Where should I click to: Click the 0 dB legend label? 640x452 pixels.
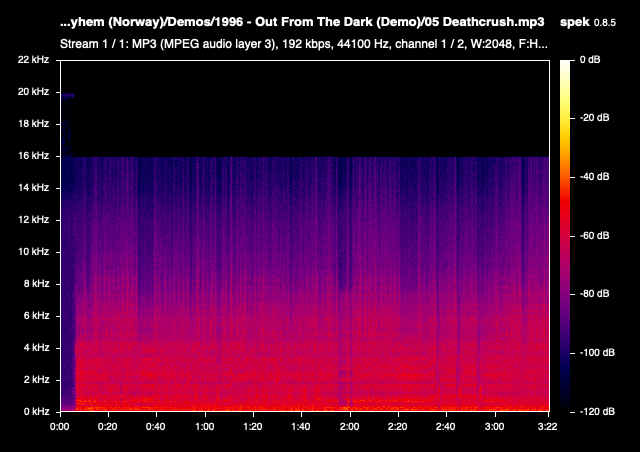[590, 60]
